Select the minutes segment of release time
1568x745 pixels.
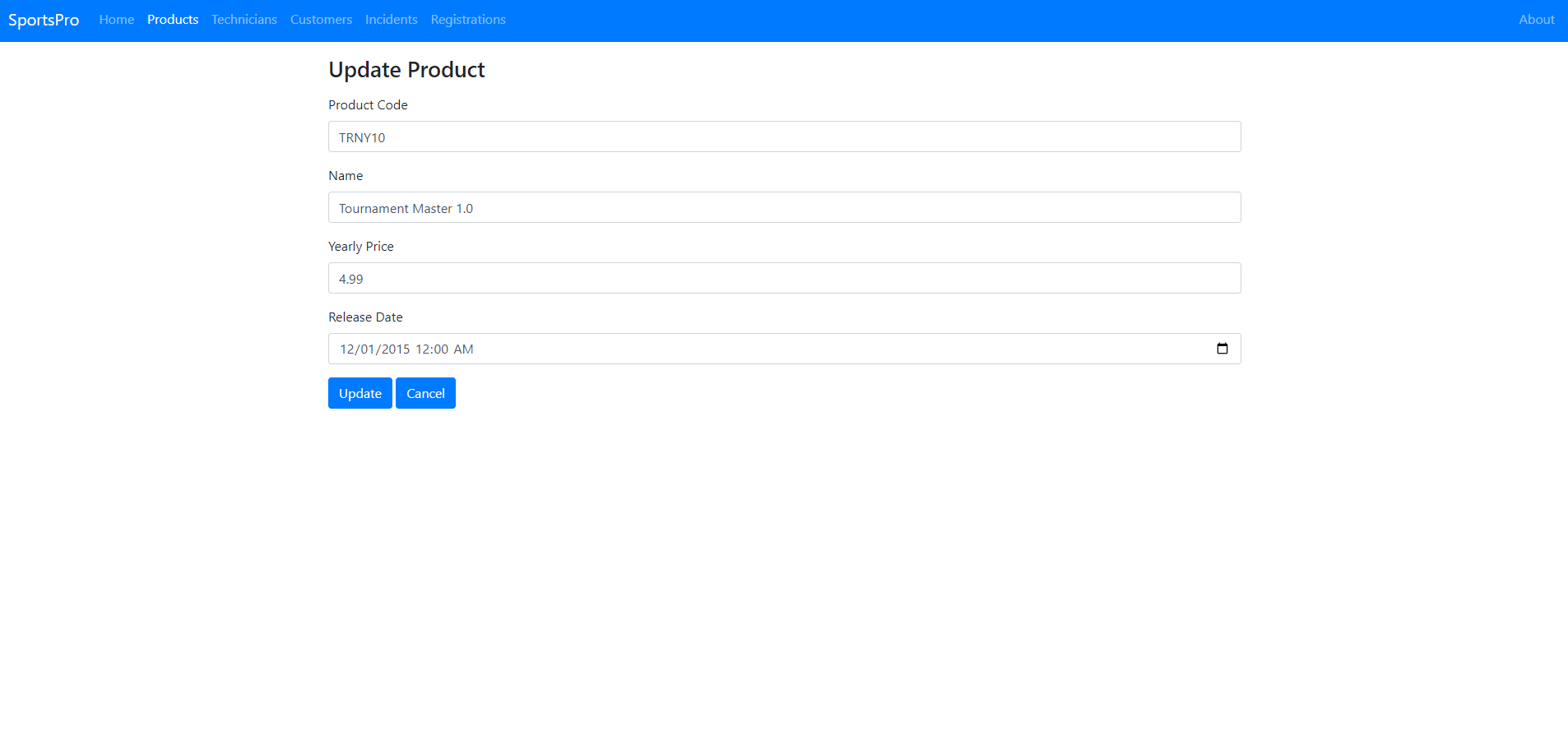441,349
